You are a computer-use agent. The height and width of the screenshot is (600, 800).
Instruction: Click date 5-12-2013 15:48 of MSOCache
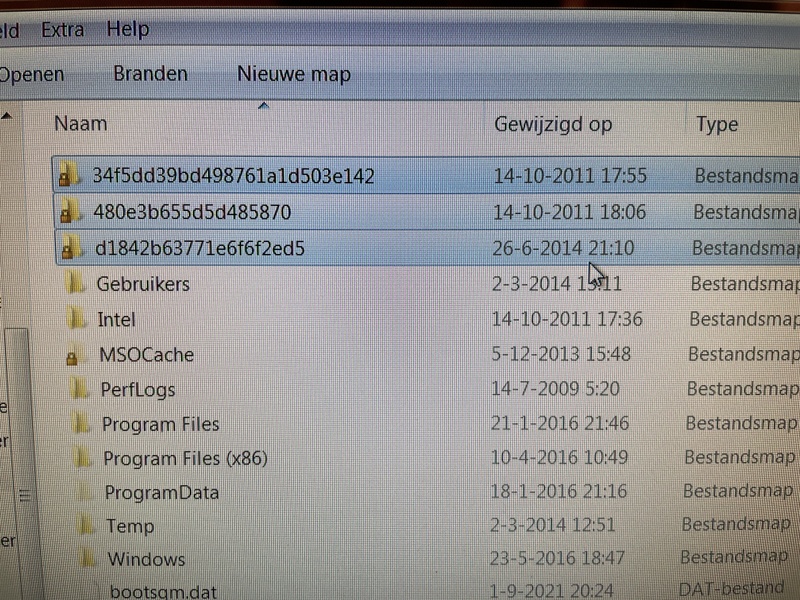click(561, 354)
